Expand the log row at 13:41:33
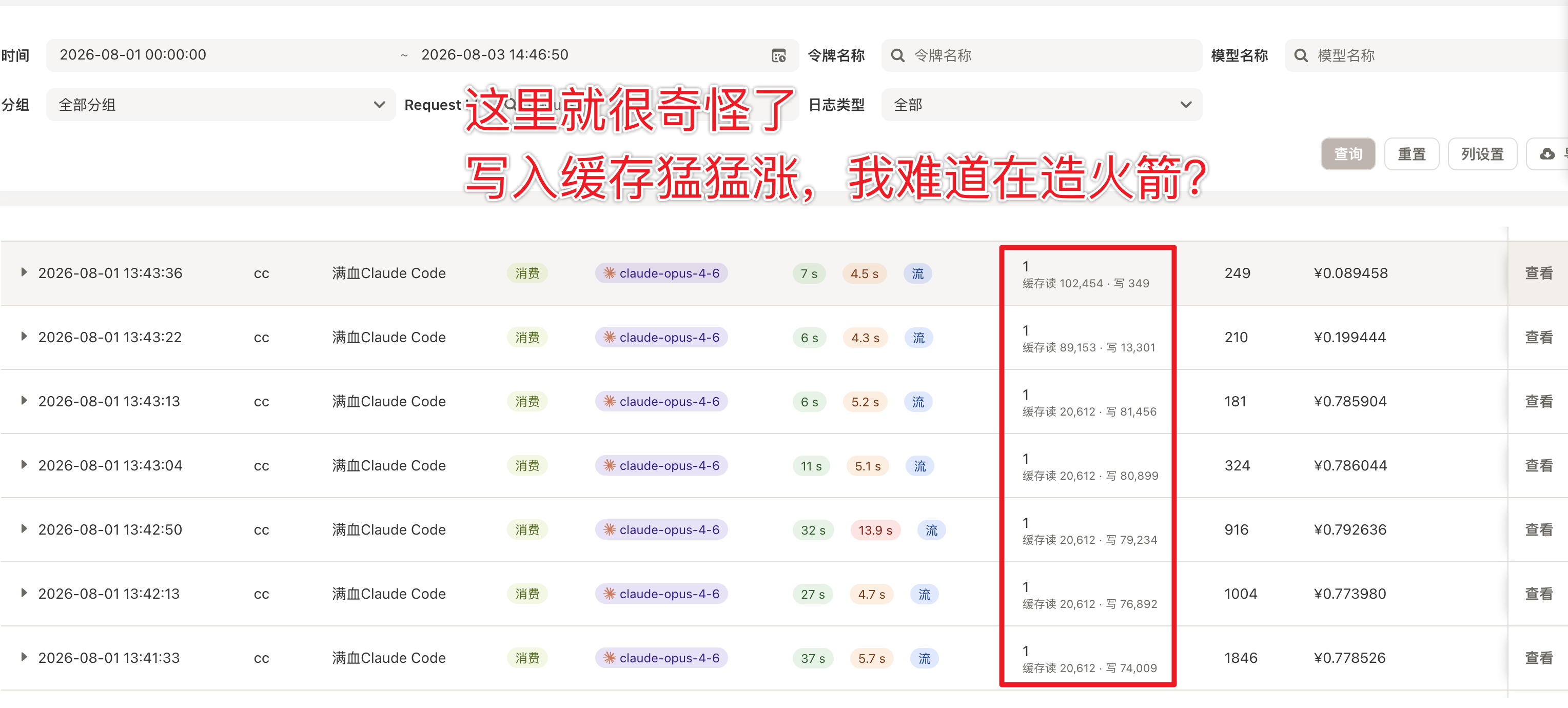Screen dimensions: 1568x708 pos(24,657)
